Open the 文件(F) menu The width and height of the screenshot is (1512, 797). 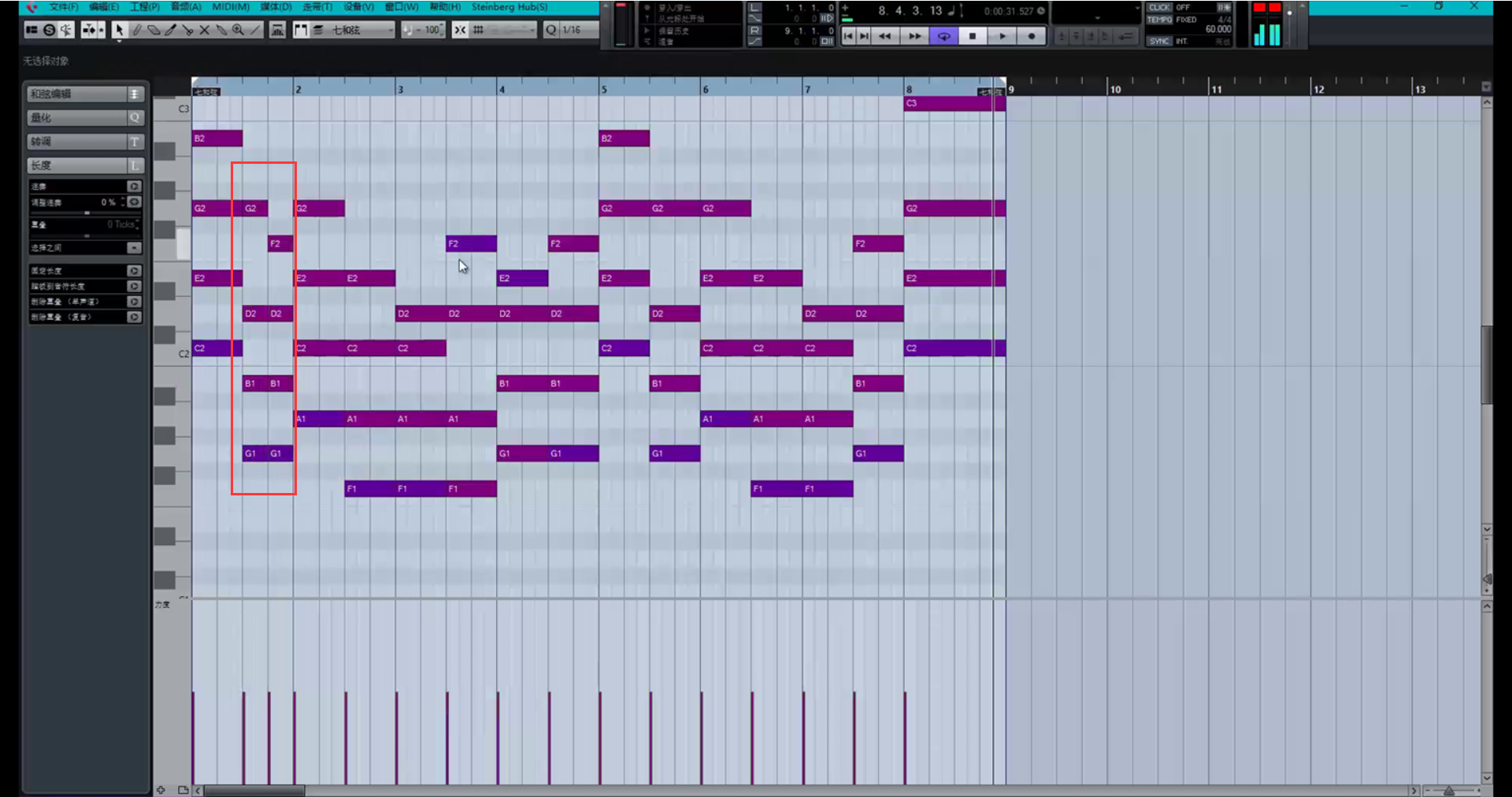pyautogui.click(x=64, y=7)
